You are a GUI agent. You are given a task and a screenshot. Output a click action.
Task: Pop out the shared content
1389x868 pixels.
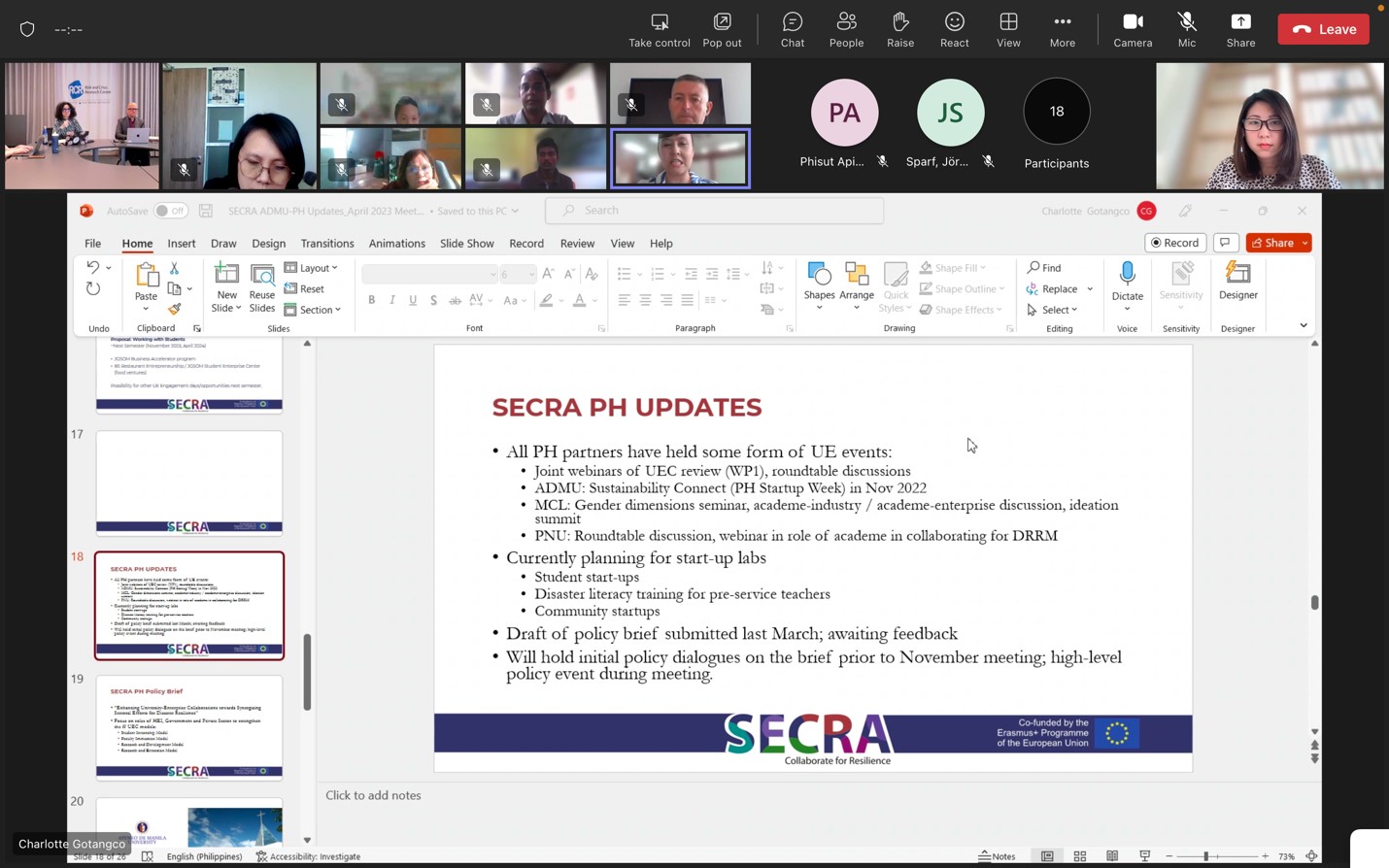tap(722, 29)
